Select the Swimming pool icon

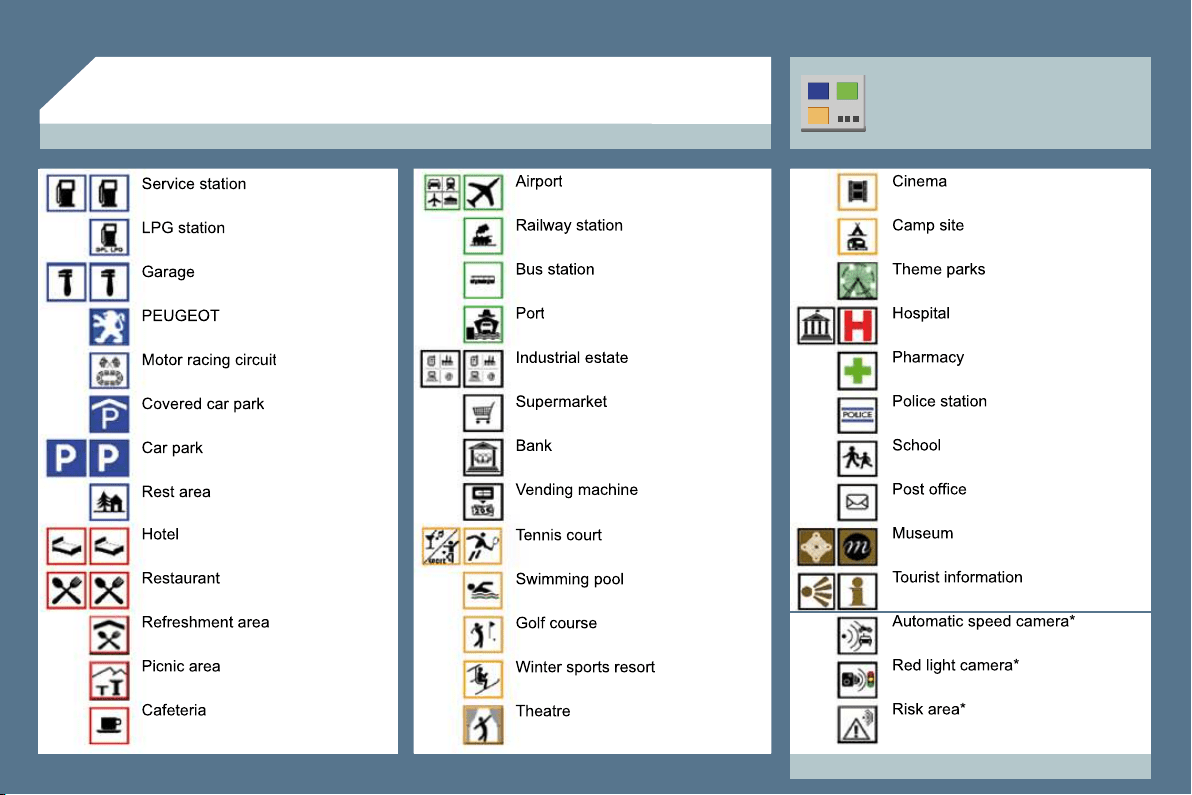point(483,591)
